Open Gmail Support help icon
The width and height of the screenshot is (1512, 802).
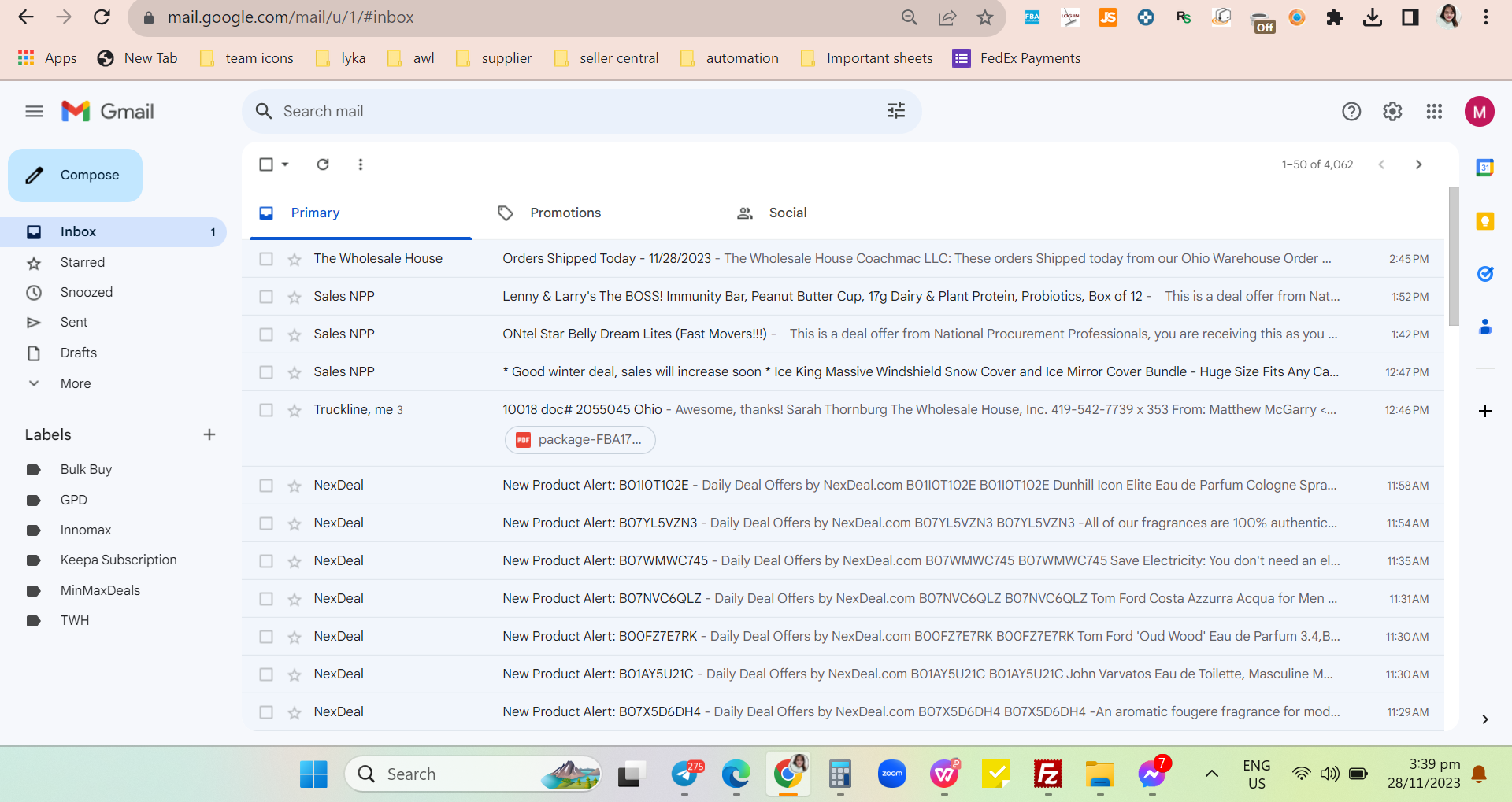click(x=1351, y=112)
